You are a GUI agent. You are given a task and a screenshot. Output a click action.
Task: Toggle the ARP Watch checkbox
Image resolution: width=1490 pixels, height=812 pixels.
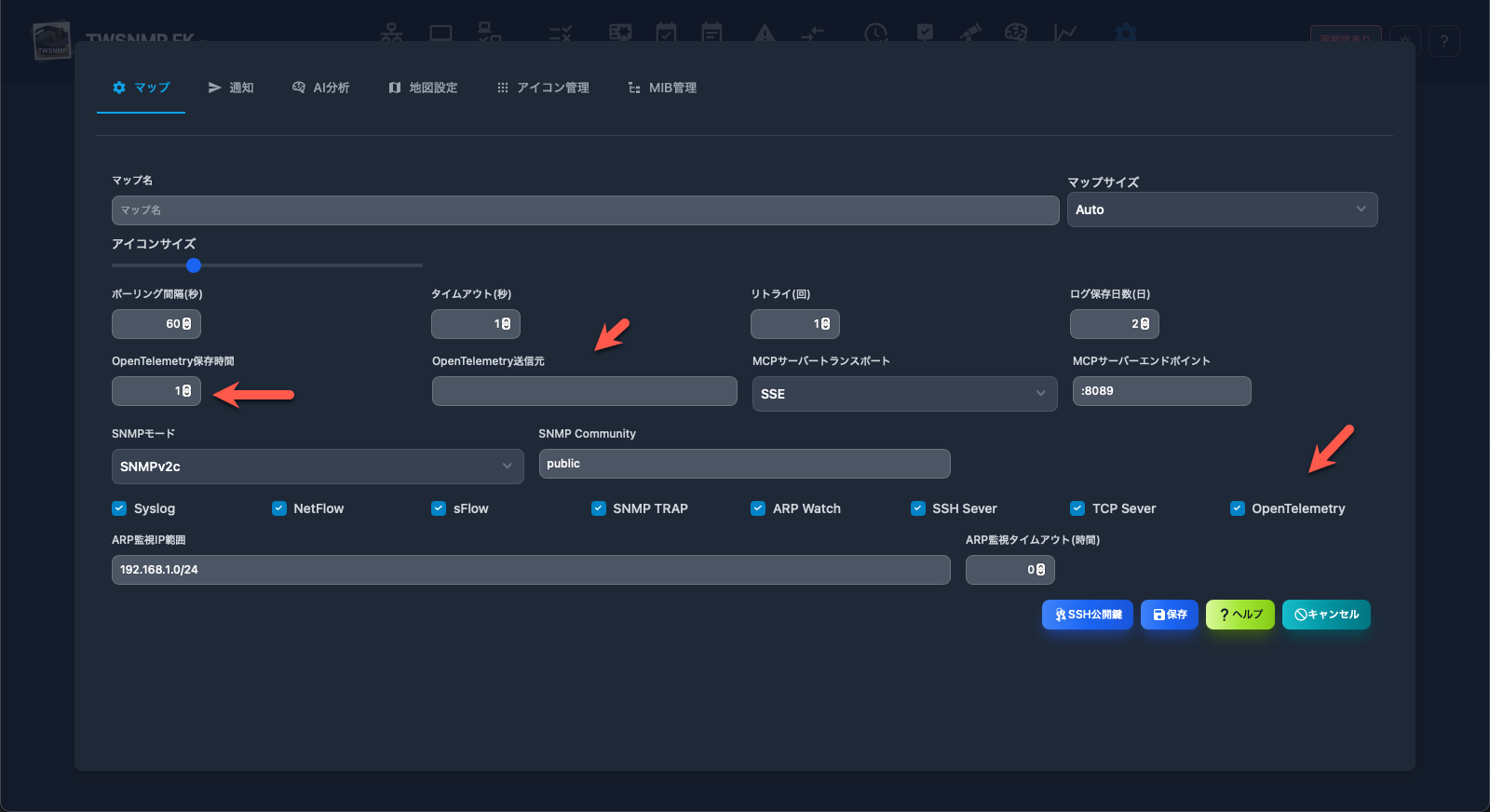click(x=758, y=508)
